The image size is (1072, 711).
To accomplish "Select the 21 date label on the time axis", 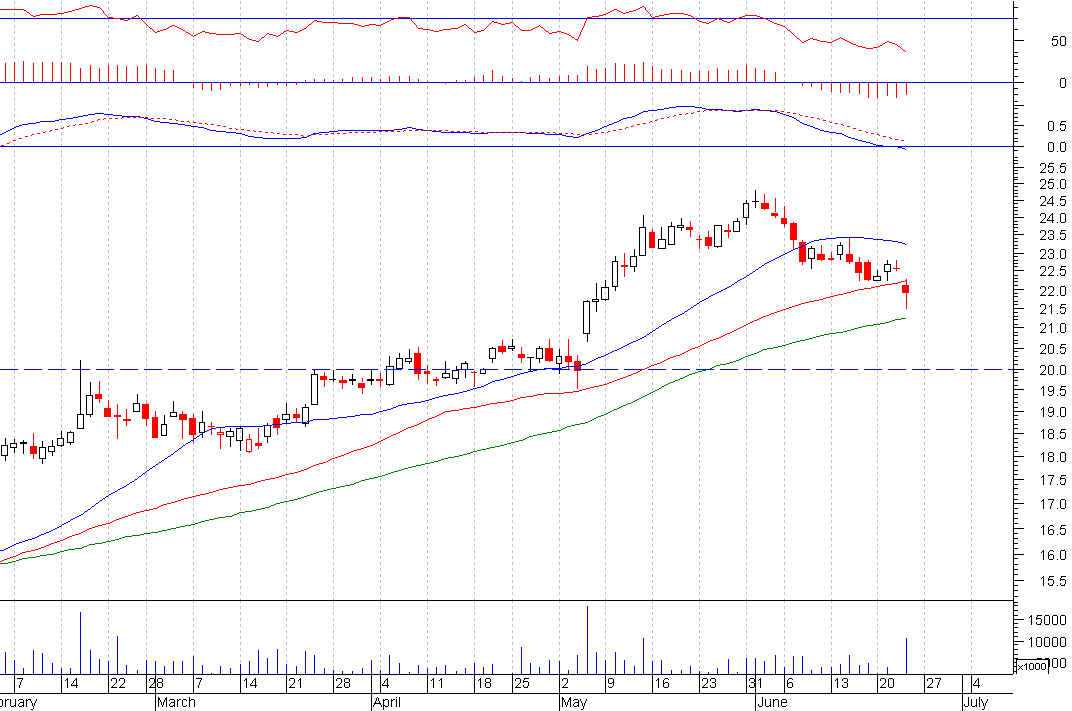I will [x=295, y=683].
